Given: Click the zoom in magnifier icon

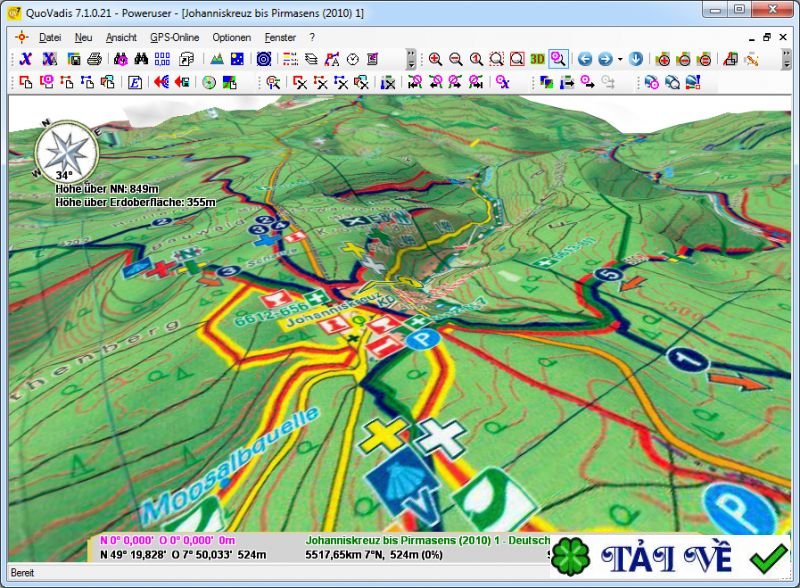Looking at the screenshot, I should tap(435, 59).
